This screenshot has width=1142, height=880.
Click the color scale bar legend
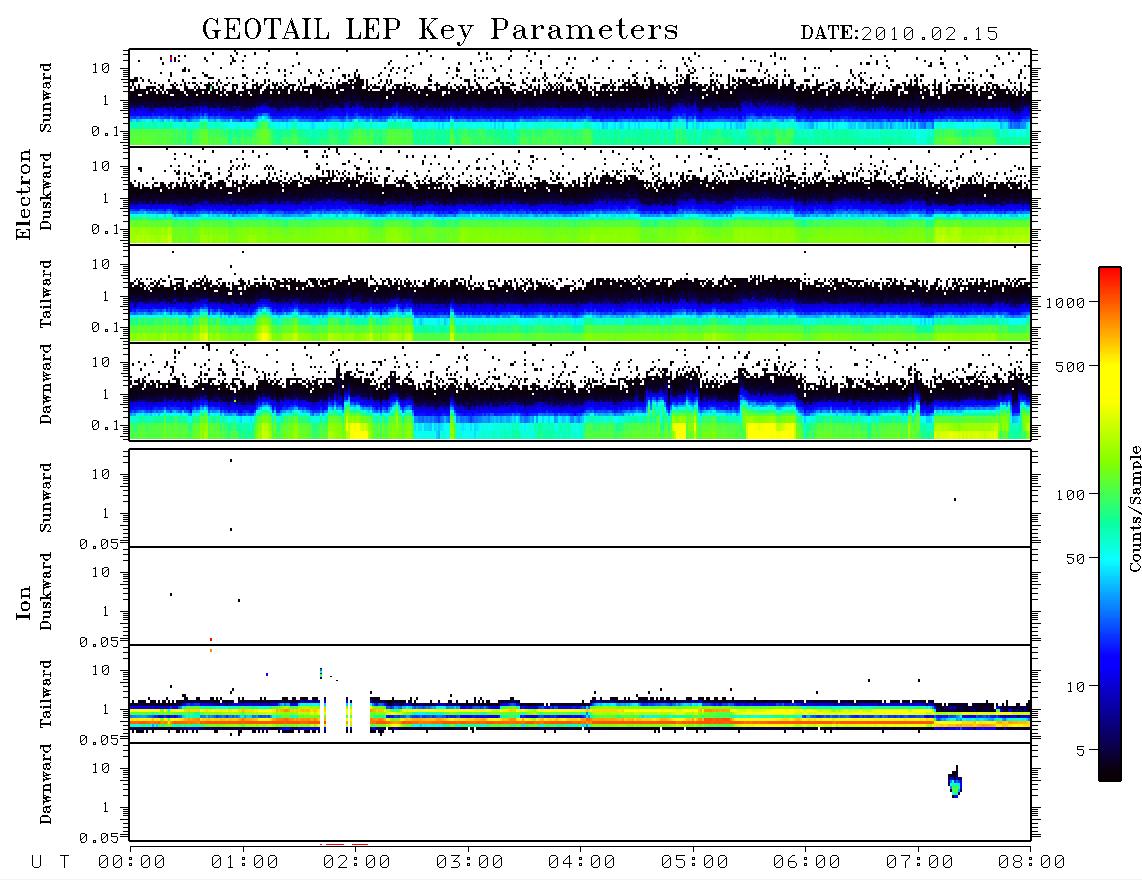[1110, 524]
